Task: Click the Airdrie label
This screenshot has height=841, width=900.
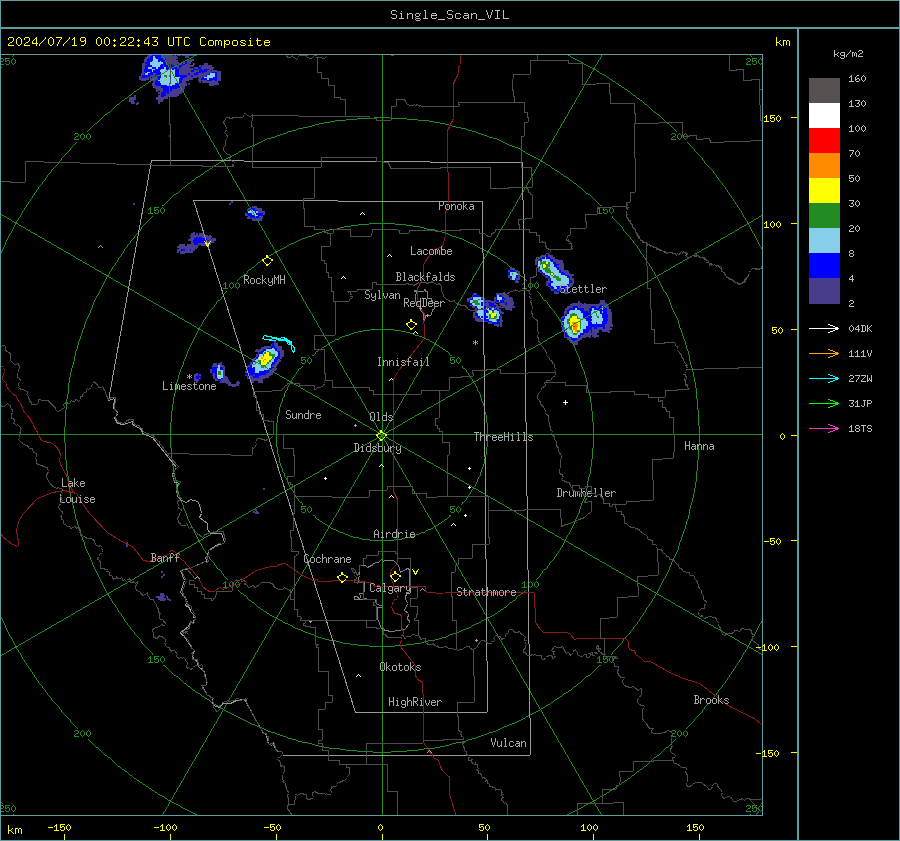Action: tap(394, 534)
